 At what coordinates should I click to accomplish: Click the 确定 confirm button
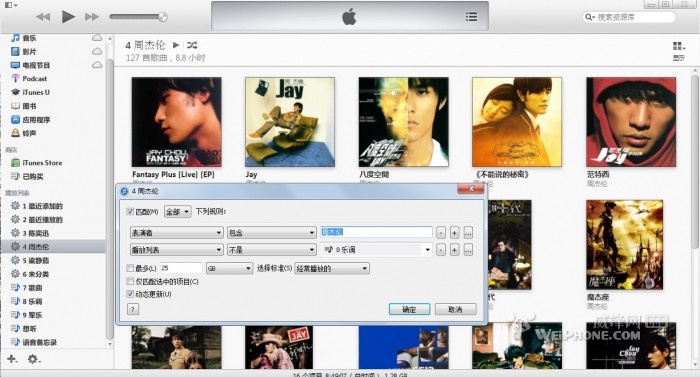coord(409,309)
